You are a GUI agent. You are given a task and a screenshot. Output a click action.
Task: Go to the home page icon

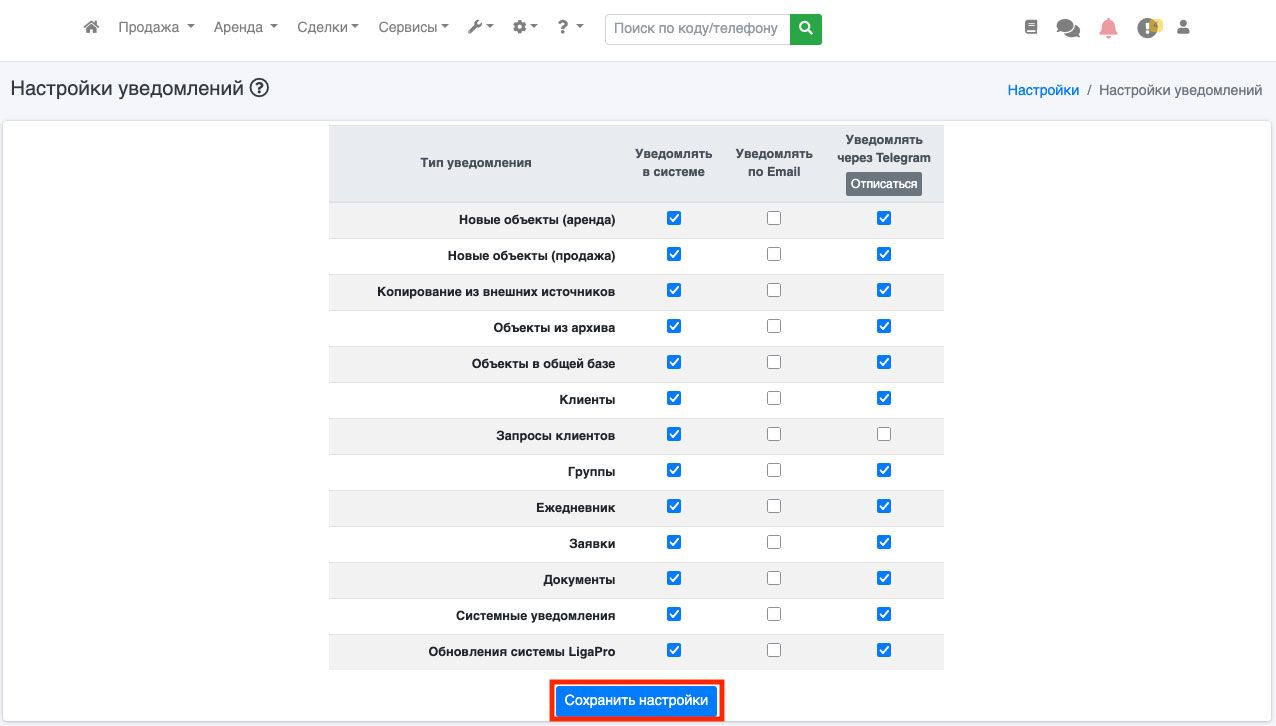pos(91,28)
